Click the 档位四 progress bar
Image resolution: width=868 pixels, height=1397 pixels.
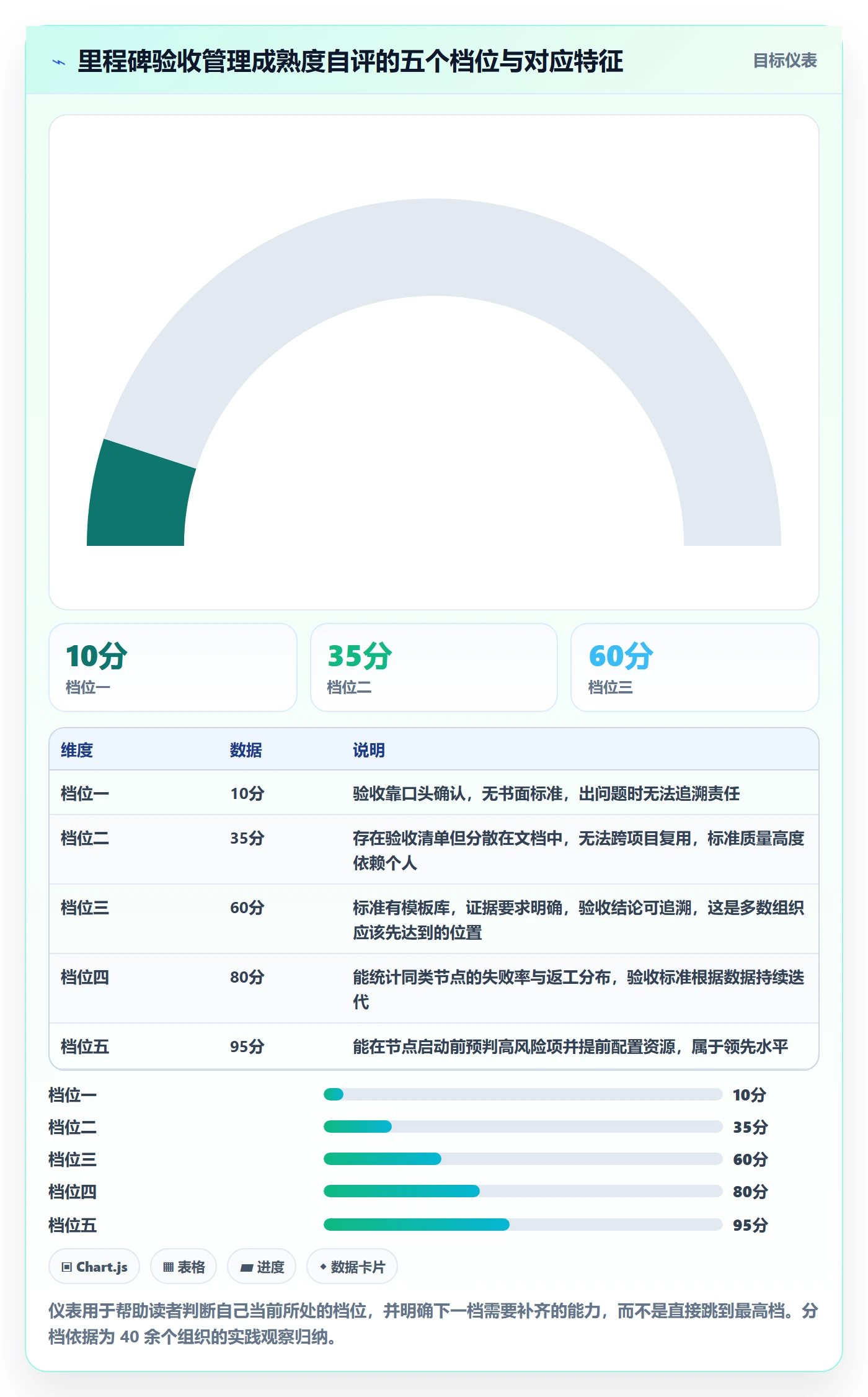pos(523,1191)
